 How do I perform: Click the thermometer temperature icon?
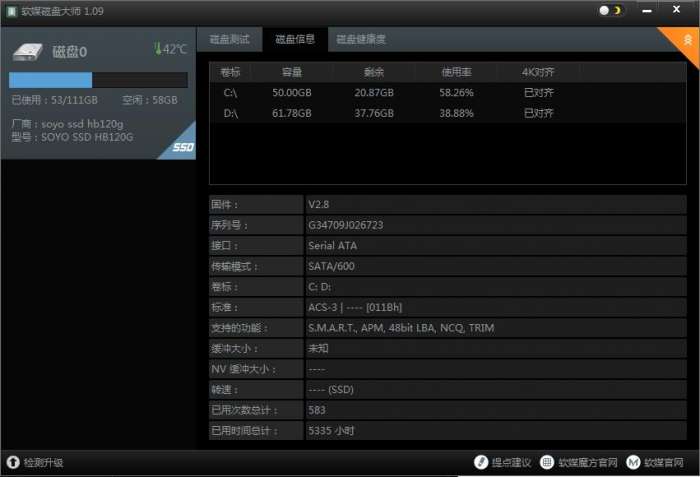point(158,48)
